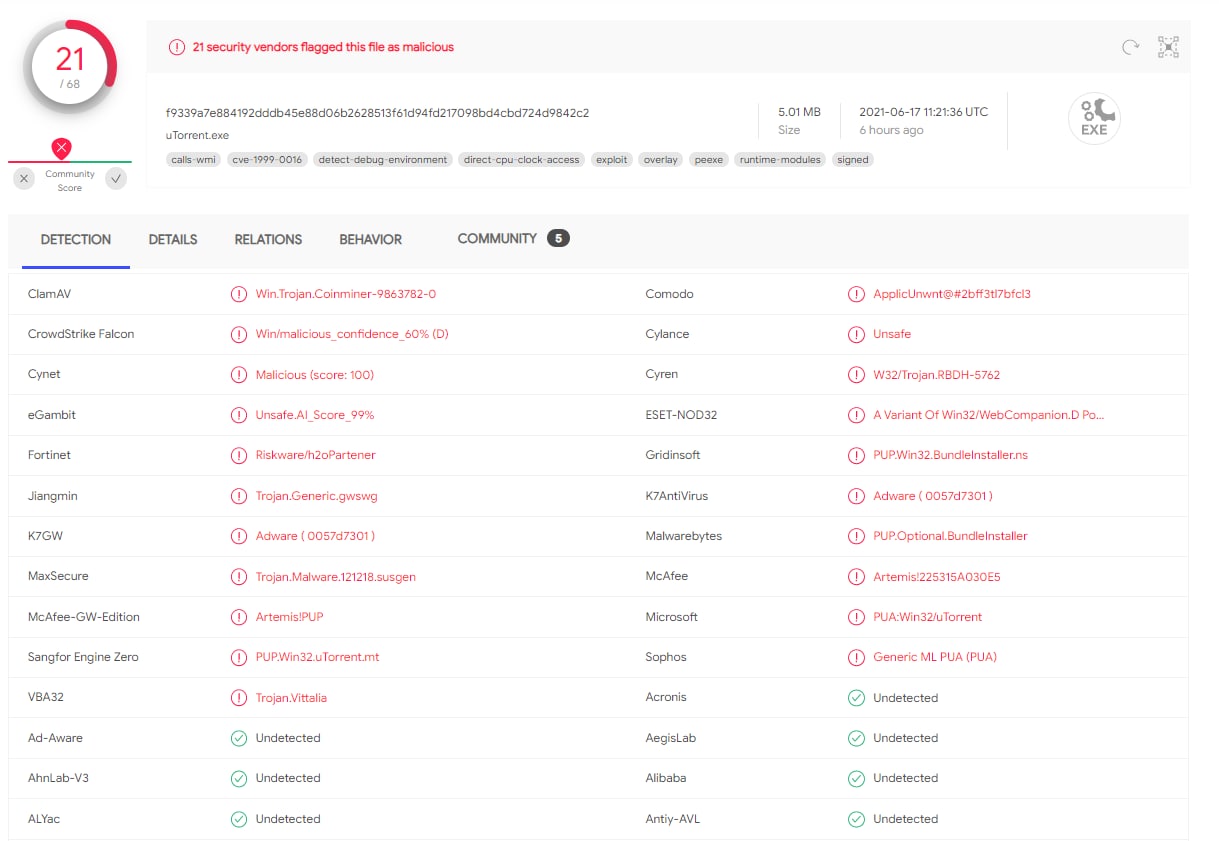The width and height of the screenshot is (1219, 841).
Task: Click Alibaba undetected check icon
Action: 856,778
